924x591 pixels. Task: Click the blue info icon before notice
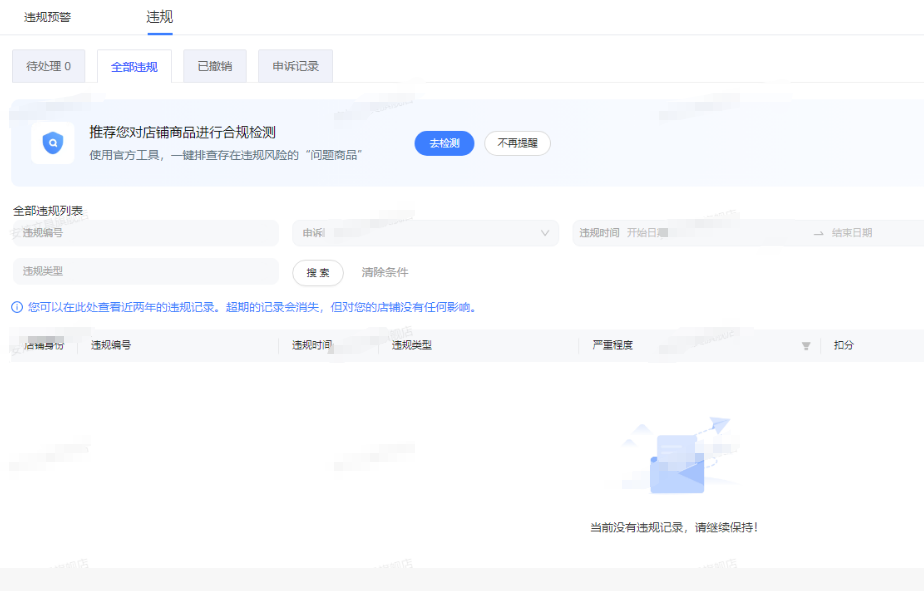[17, 307]
